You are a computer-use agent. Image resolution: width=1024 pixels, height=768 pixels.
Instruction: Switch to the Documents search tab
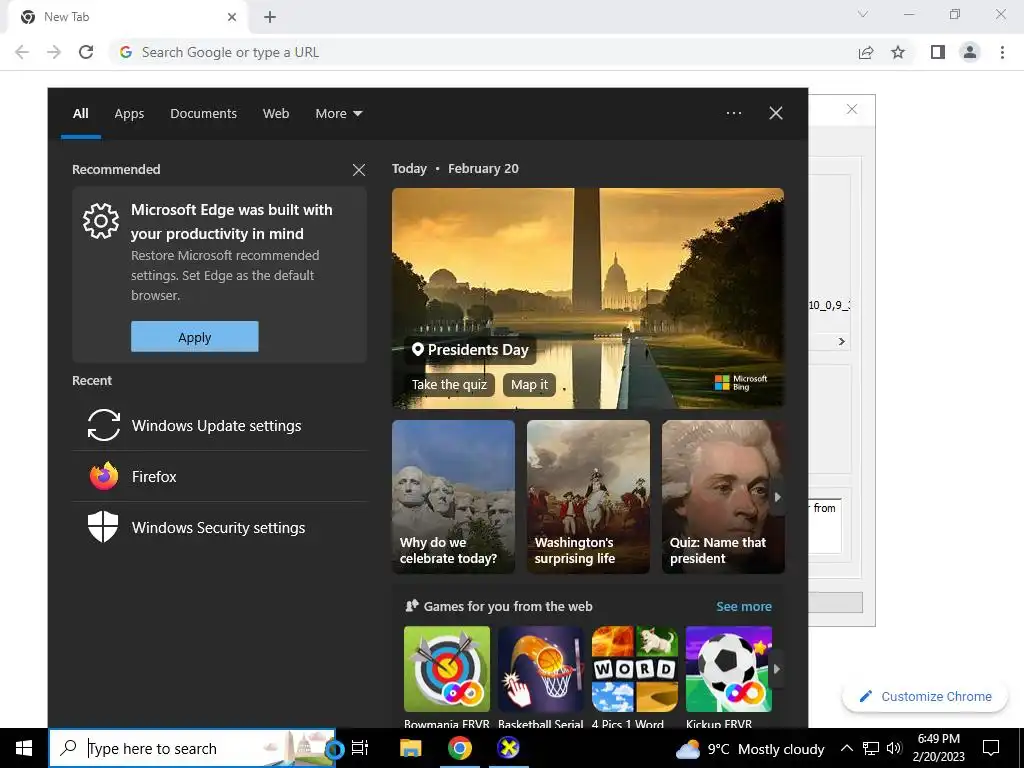click(203, 114)
